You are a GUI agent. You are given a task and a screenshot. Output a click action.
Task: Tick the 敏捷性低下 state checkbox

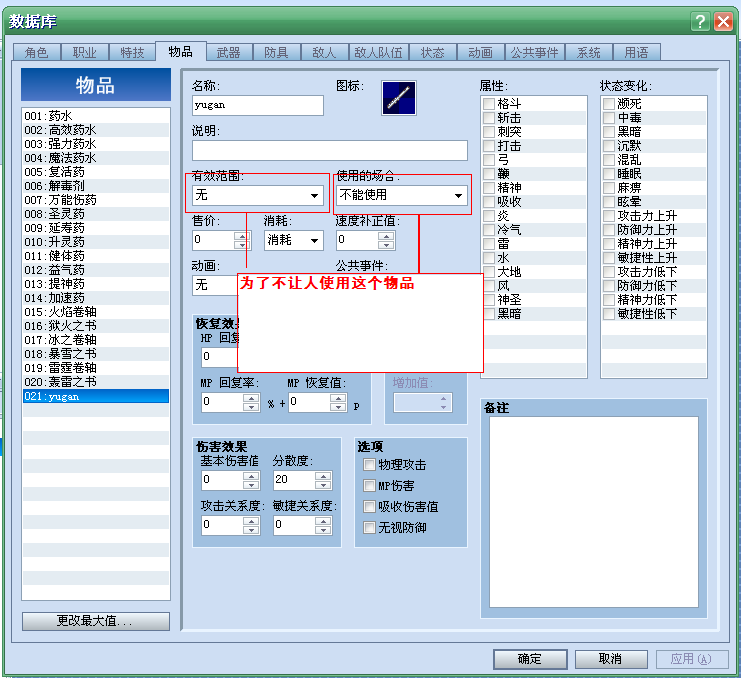point(609,314)
